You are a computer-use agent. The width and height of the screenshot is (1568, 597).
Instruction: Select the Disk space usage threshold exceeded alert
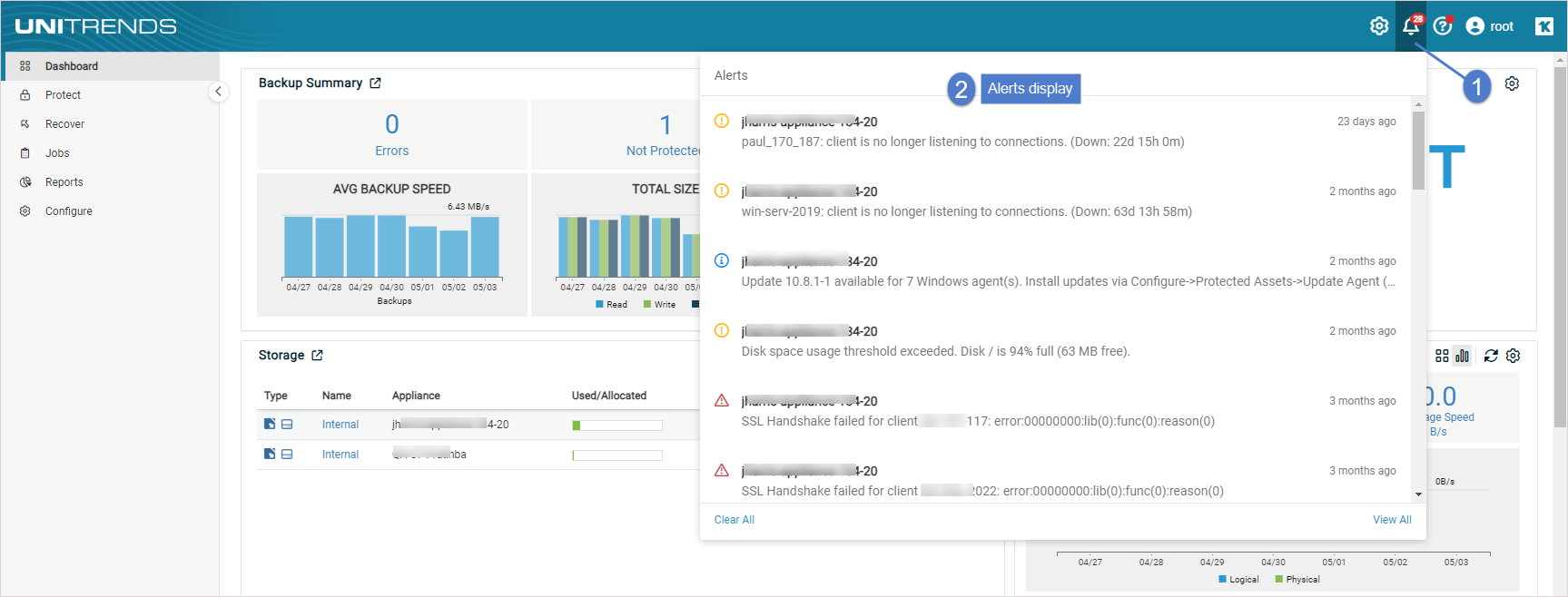[x=936, y=351]
